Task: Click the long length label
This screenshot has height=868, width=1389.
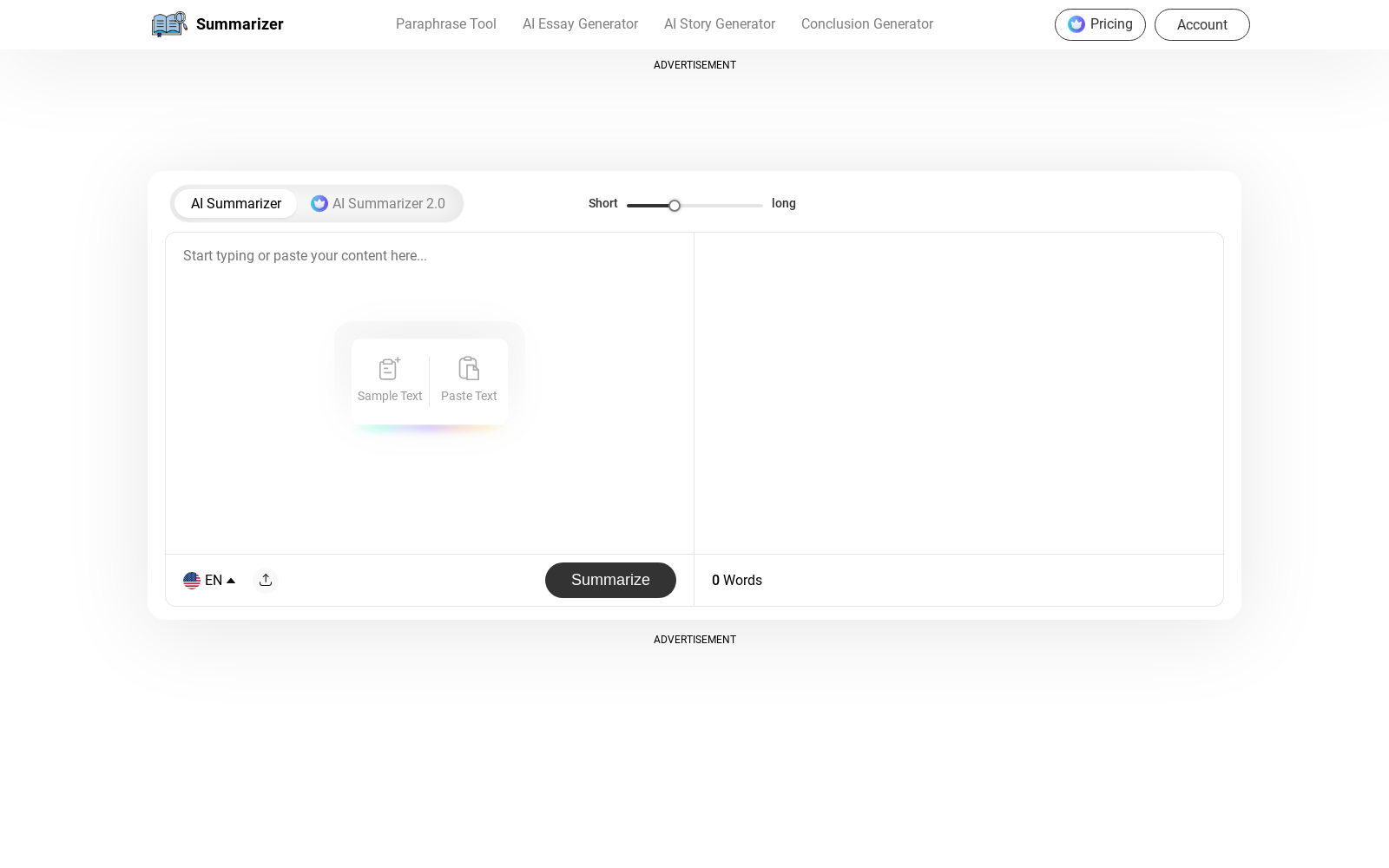Action: click(784, 203)
